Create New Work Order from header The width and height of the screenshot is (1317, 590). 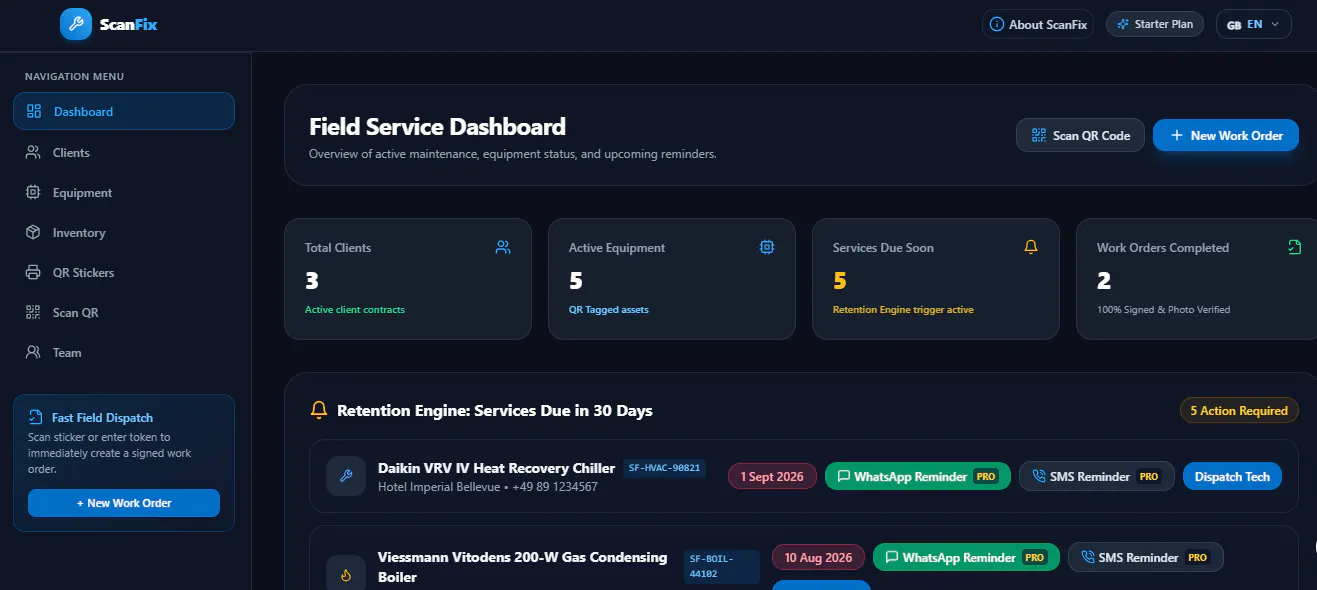[1226, 136]
